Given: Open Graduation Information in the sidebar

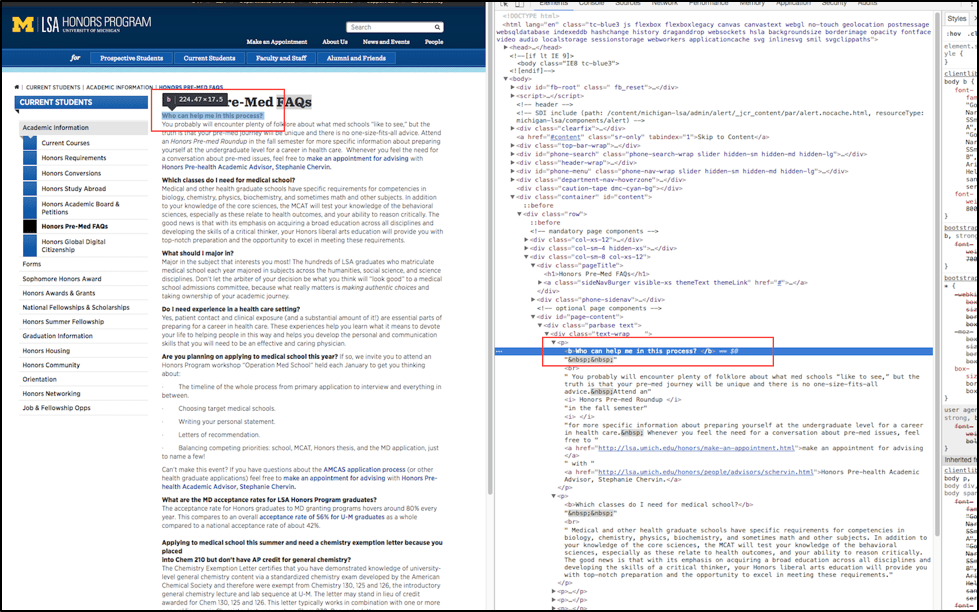Looking at the screenshot, I should coord(57,336).
